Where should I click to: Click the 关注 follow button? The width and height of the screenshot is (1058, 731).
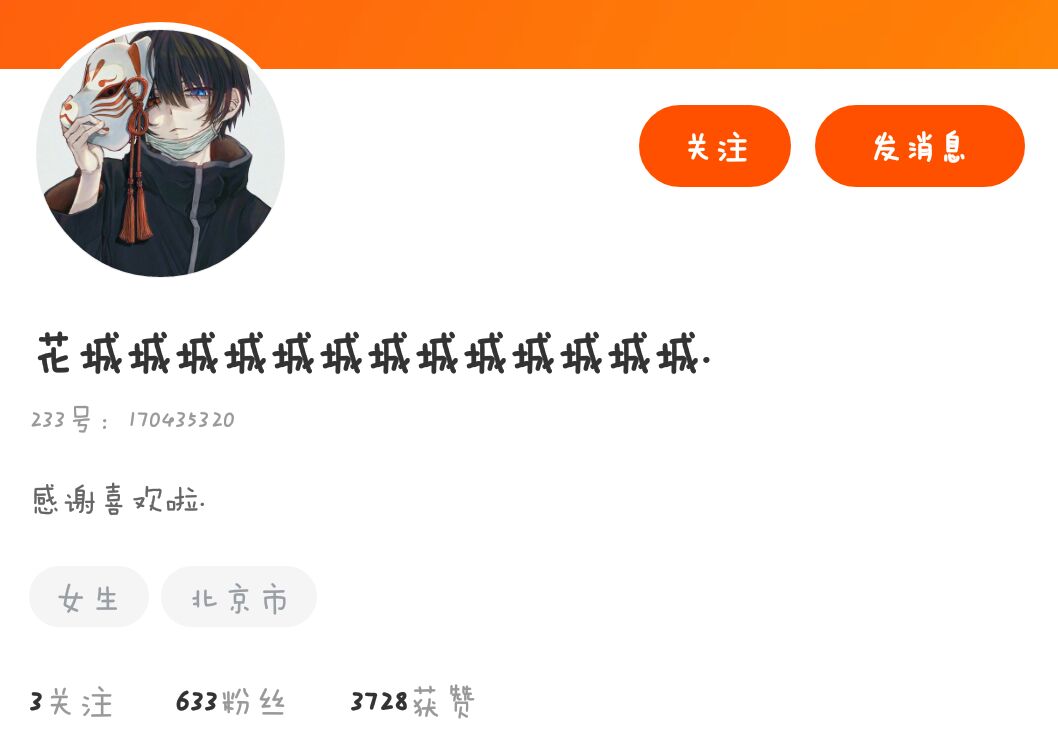[x=715, y=146]
